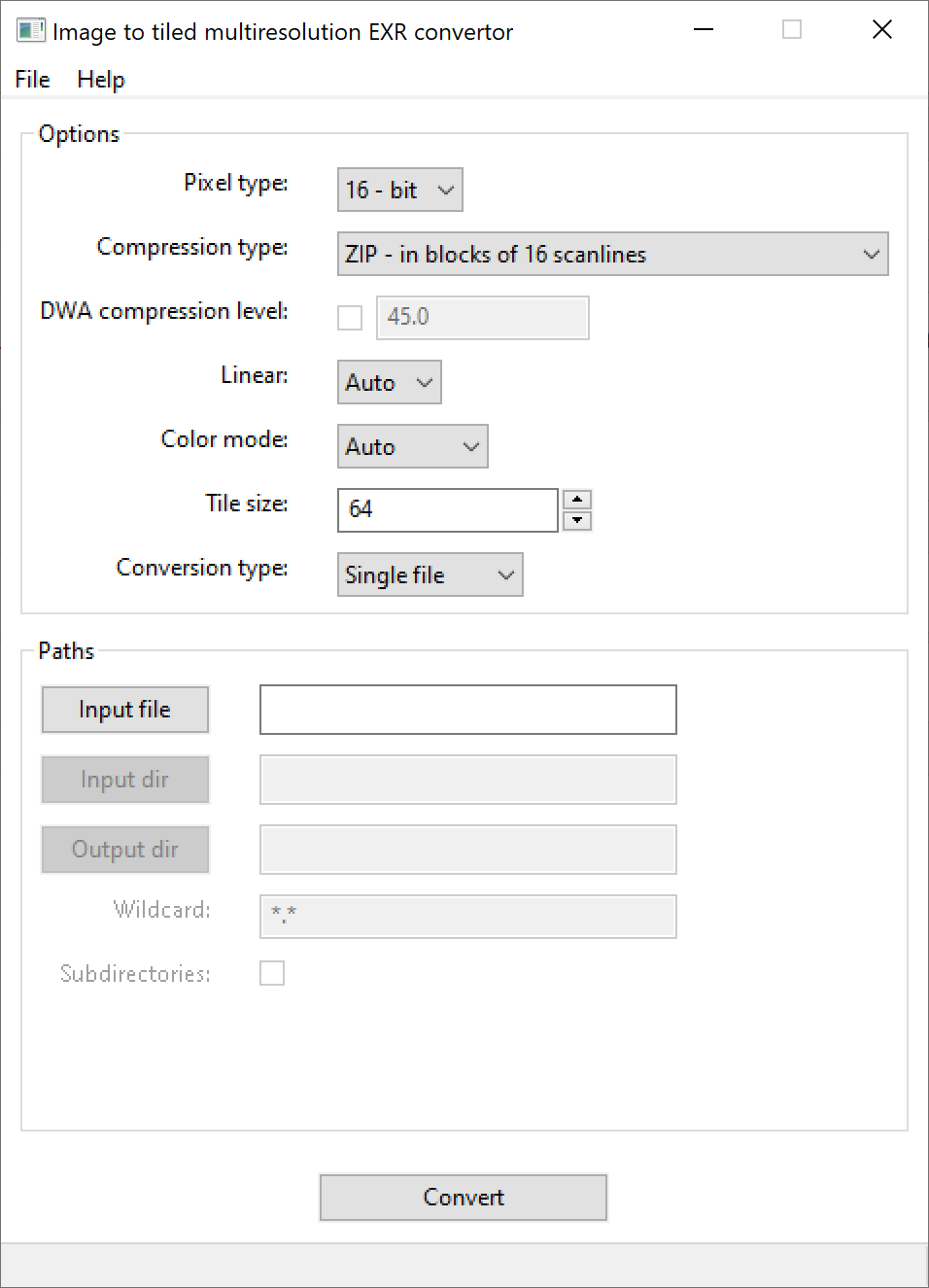
Task: Open the Conversion type dropdown
Action: click(x=430, y=574)
